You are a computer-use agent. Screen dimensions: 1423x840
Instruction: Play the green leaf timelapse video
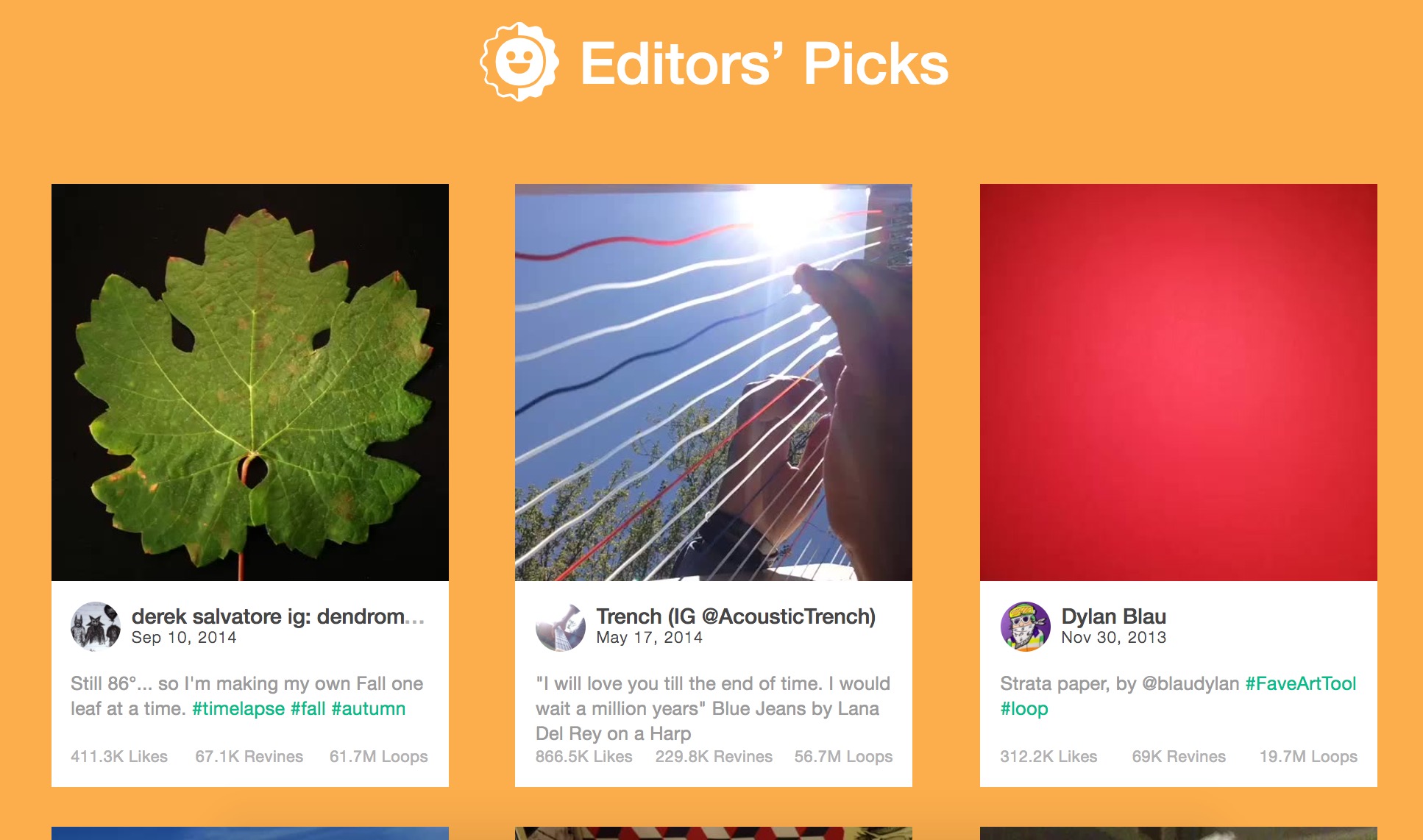250,382
